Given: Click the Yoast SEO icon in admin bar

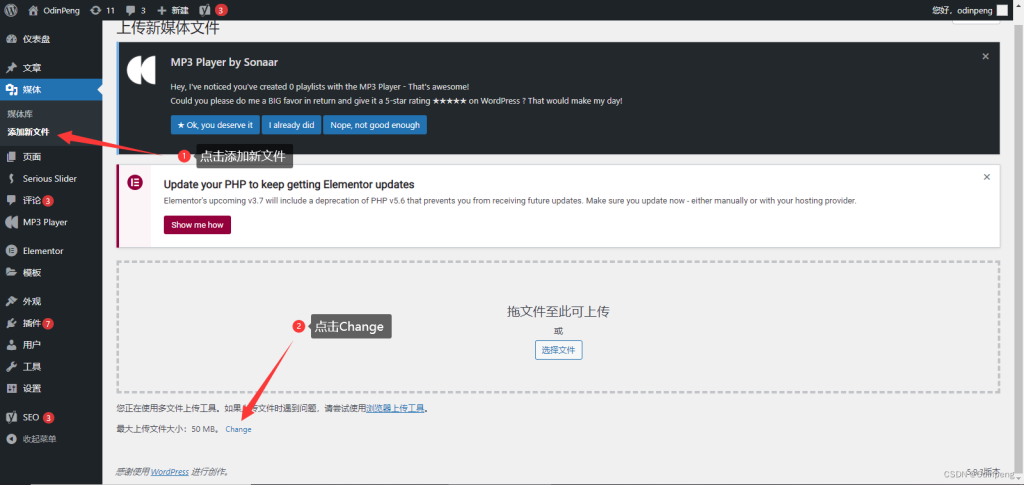Looking at the screenshot, I should click(x=204, y=10).
